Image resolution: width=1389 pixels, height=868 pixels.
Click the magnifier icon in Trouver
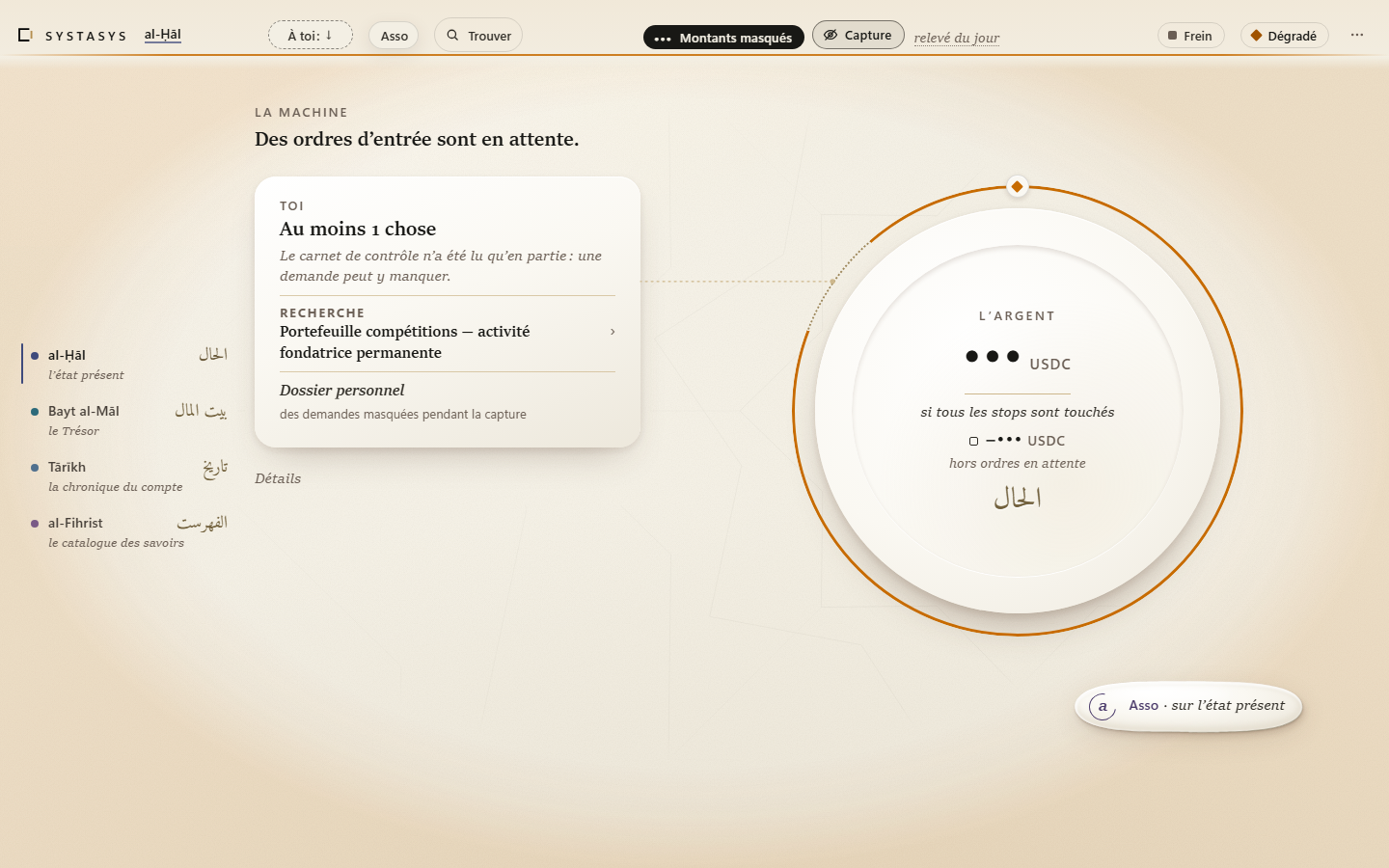452,35
